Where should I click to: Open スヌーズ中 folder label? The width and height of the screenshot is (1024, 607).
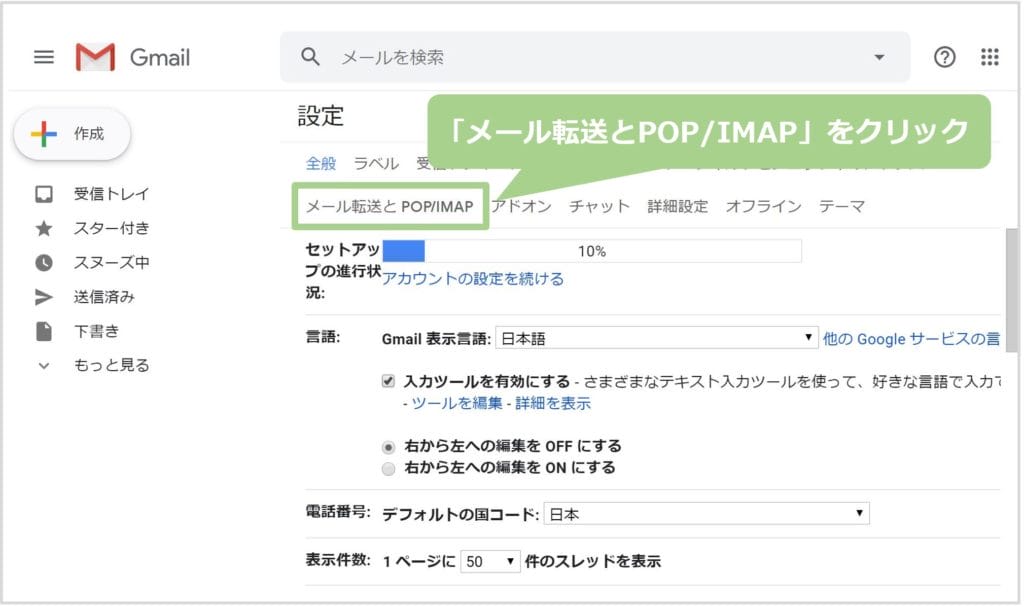[x=112, y=263]
